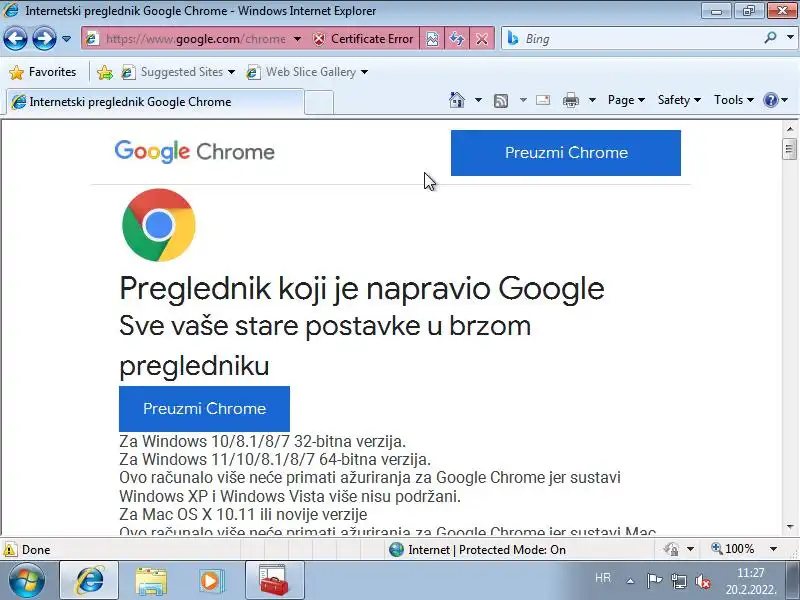800x600 pixels.
Task: Click the 100% zoom level button
Action: click(x=733, y=549)
